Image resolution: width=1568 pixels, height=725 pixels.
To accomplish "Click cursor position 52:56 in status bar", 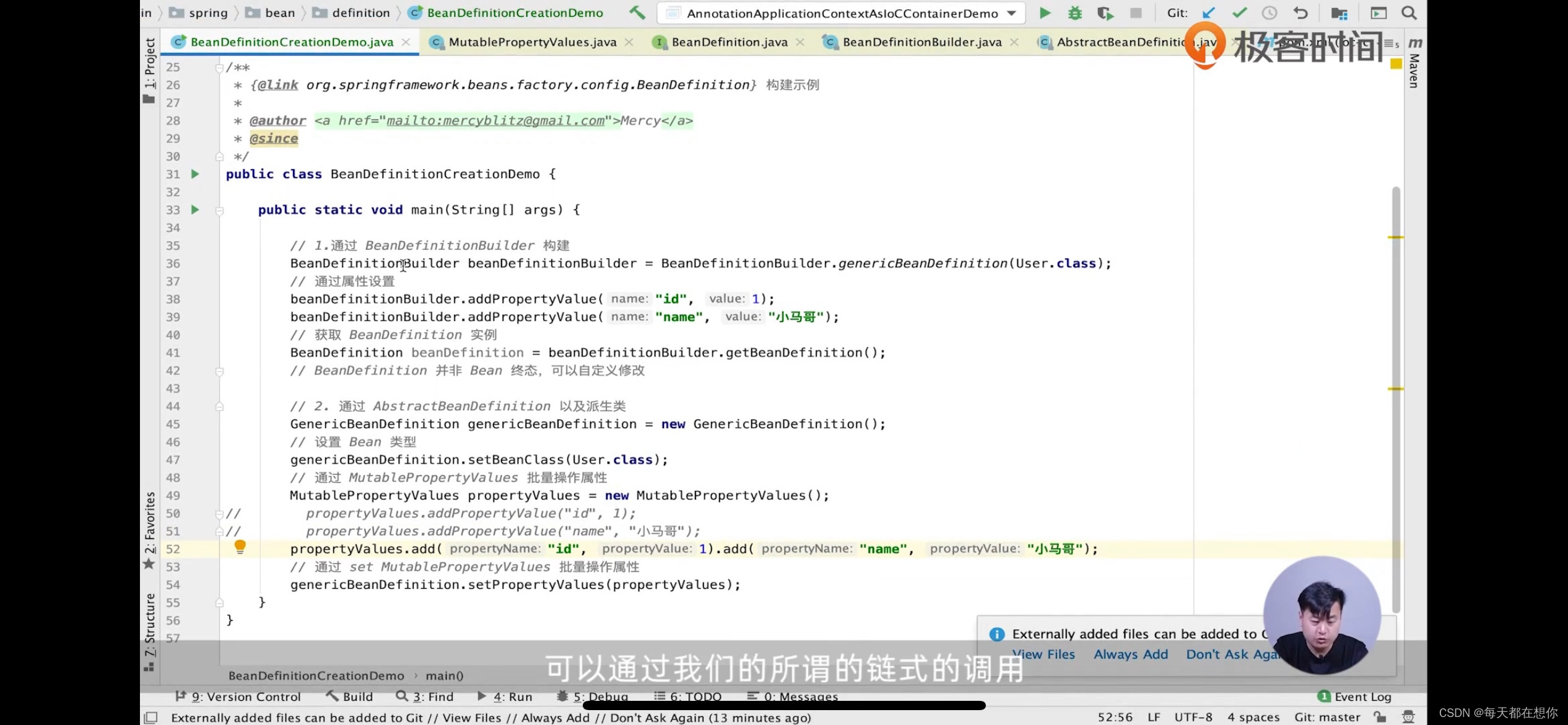I will [x=1115, y=717].
